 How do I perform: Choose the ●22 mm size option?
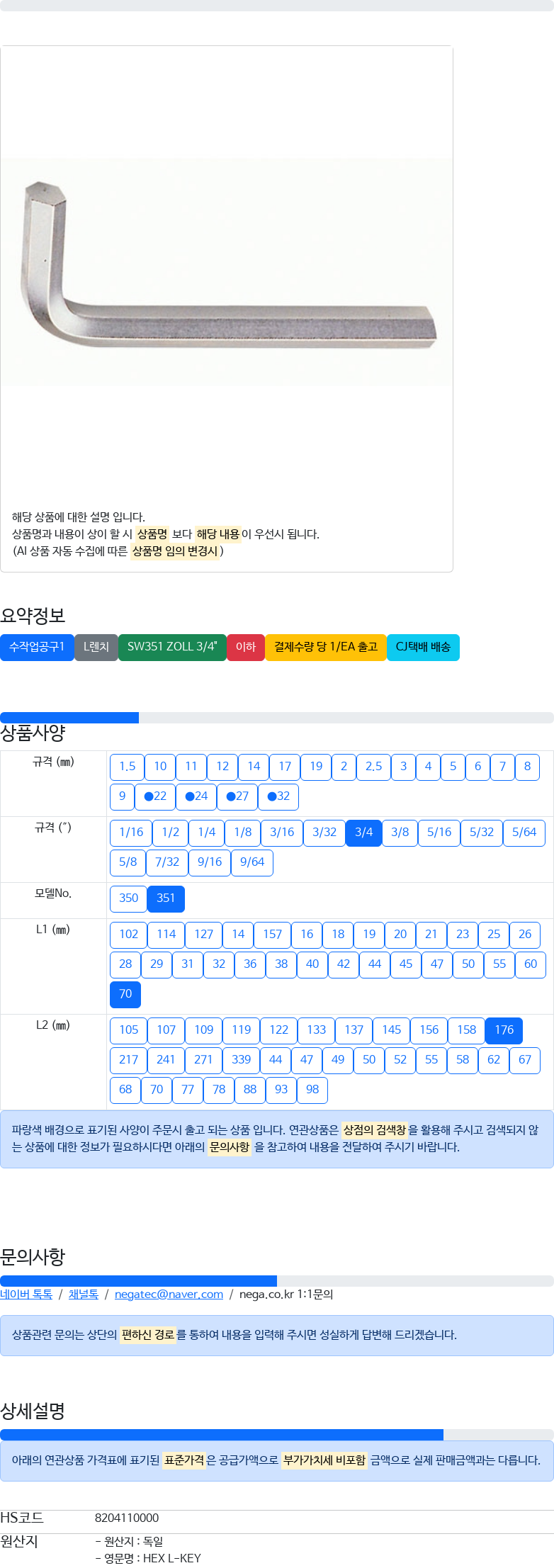[155, 796]
